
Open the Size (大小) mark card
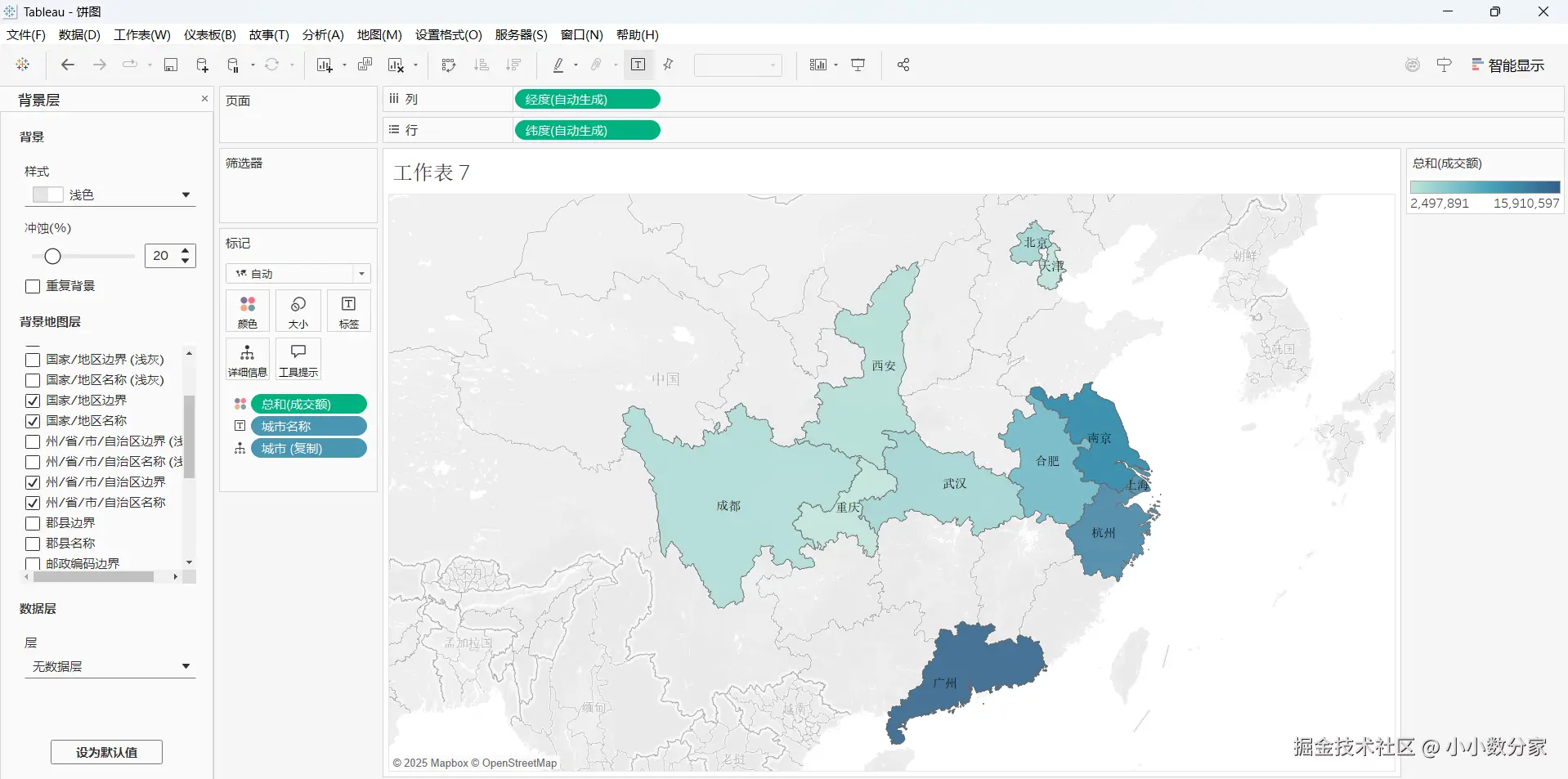point(298,311)
